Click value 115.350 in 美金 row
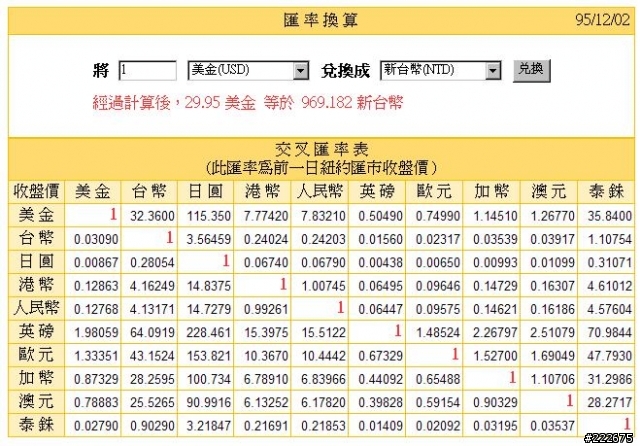The height and width of the screenshot is (446, 640). pos(209,216)
